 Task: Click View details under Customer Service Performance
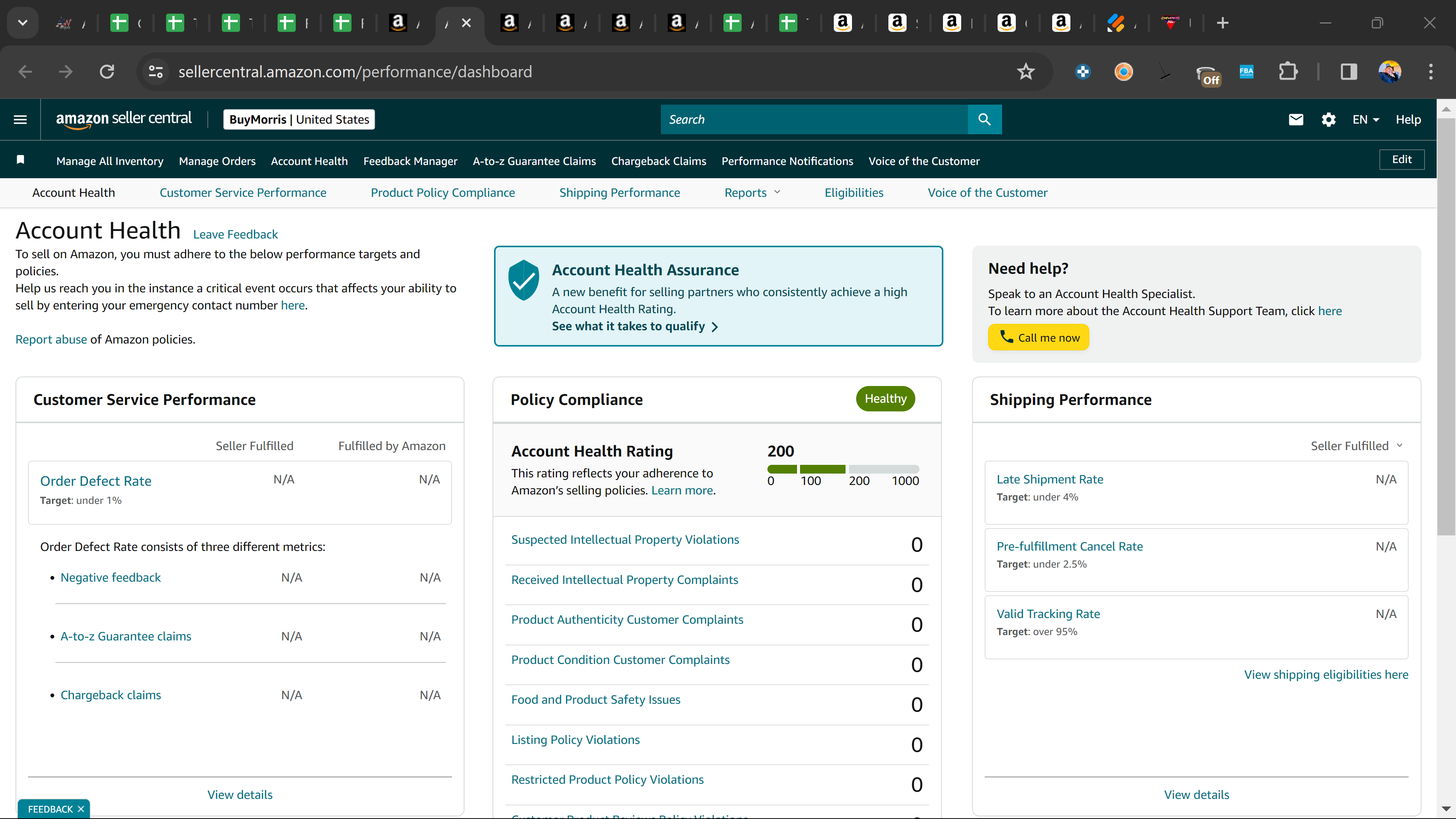240,794
